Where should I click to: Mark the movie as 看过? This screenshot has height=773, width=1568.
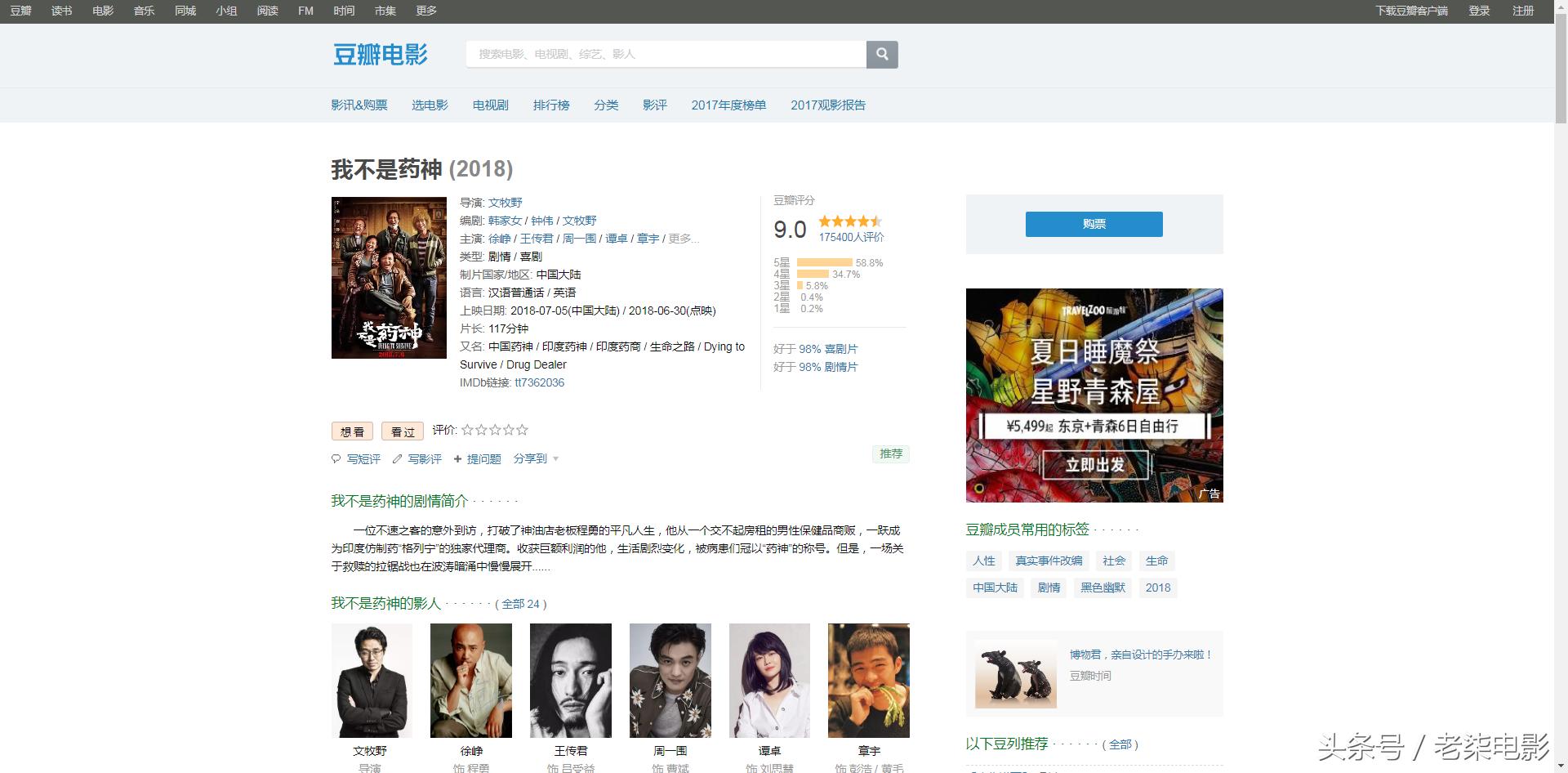coord(403,431)
